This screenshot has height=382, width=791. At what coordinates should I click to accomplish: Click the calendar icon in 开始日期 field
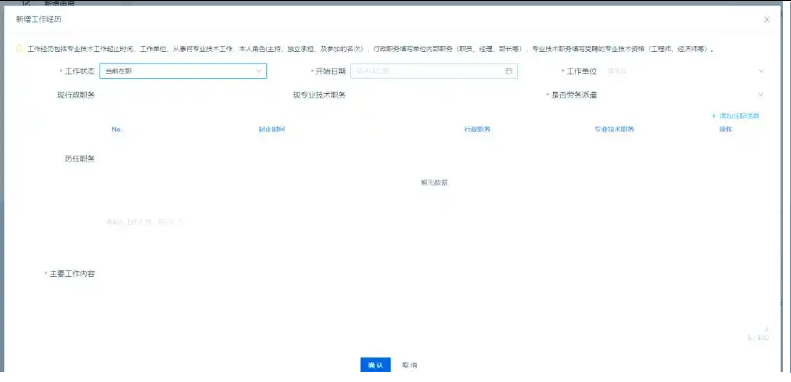point(508,71)
